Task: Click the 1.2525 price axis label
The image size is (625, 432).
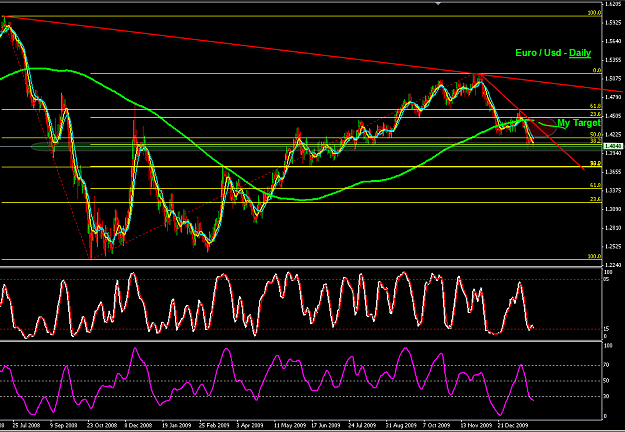Action: pyautogui.click(x=613, y=247)
